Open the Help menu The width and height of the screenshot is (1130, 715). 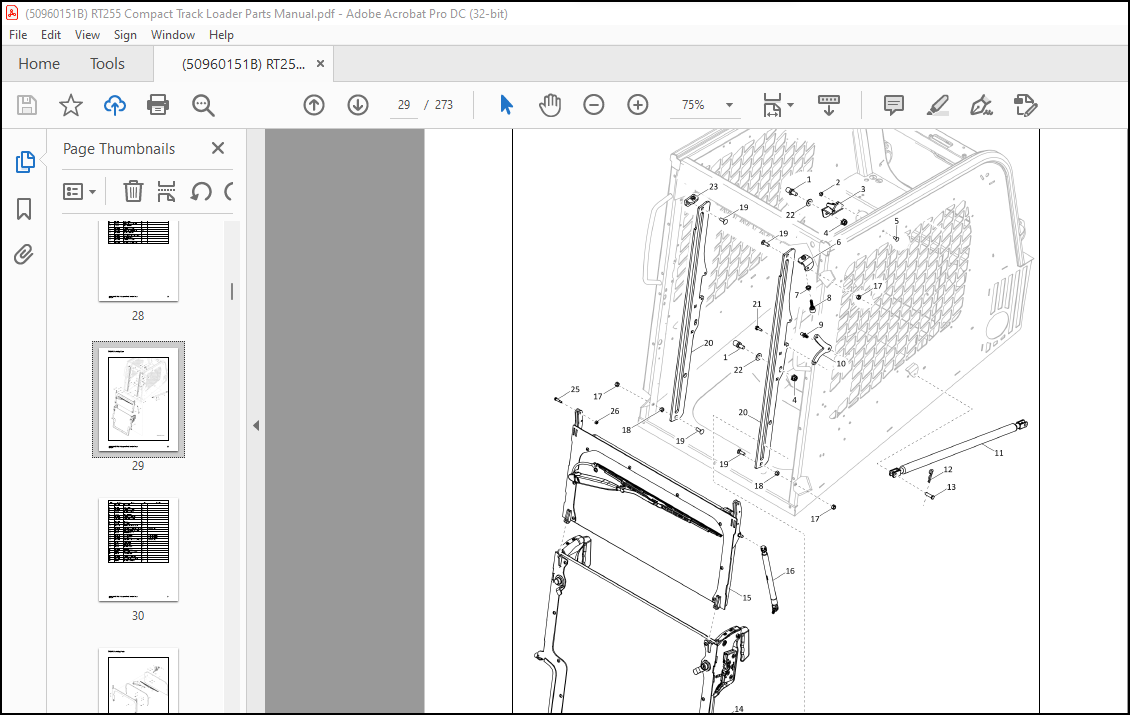pyautogui.click(x=221, y=35)
